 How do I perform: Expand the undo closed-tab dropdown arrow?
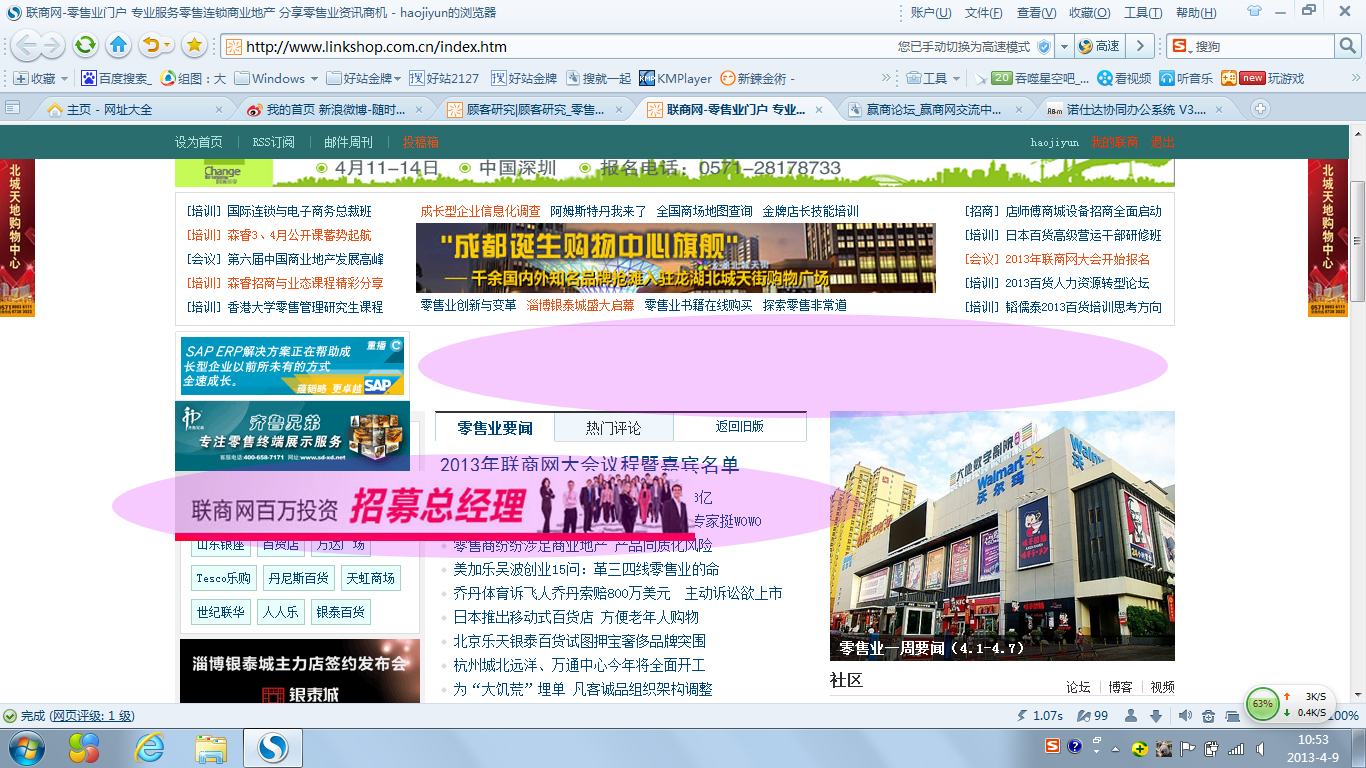pos(167,45)
